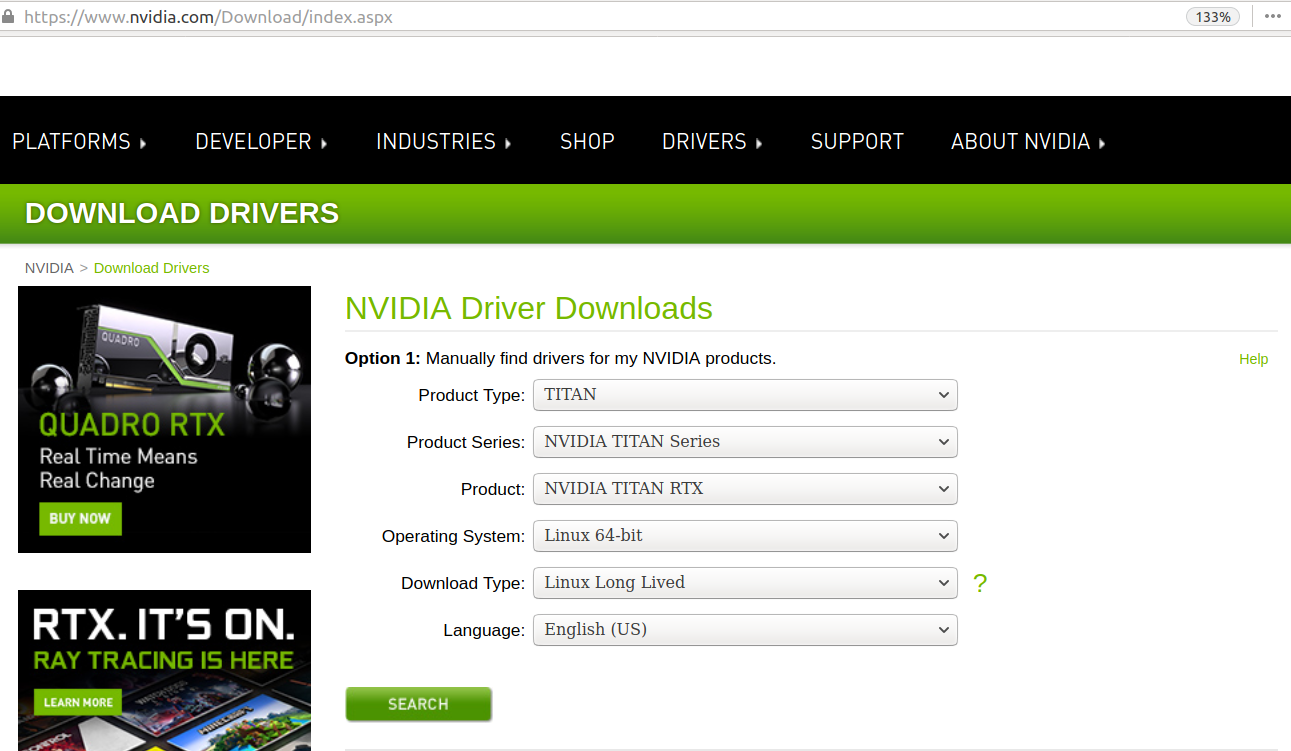Expand the Language dropdown
The height and width of the screenshot is (751, 1291).
pos(745,630)
